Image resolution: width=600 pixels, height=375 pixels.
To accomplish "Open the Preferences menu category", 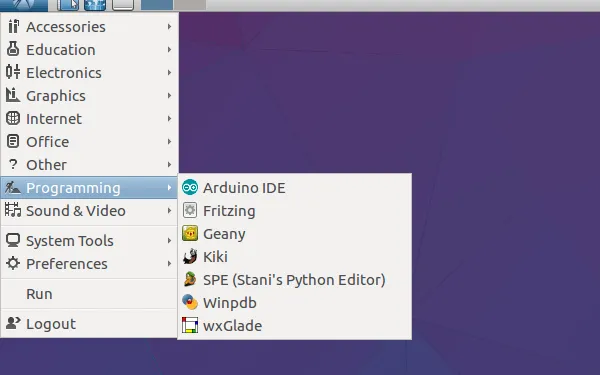I will [89, 264].
